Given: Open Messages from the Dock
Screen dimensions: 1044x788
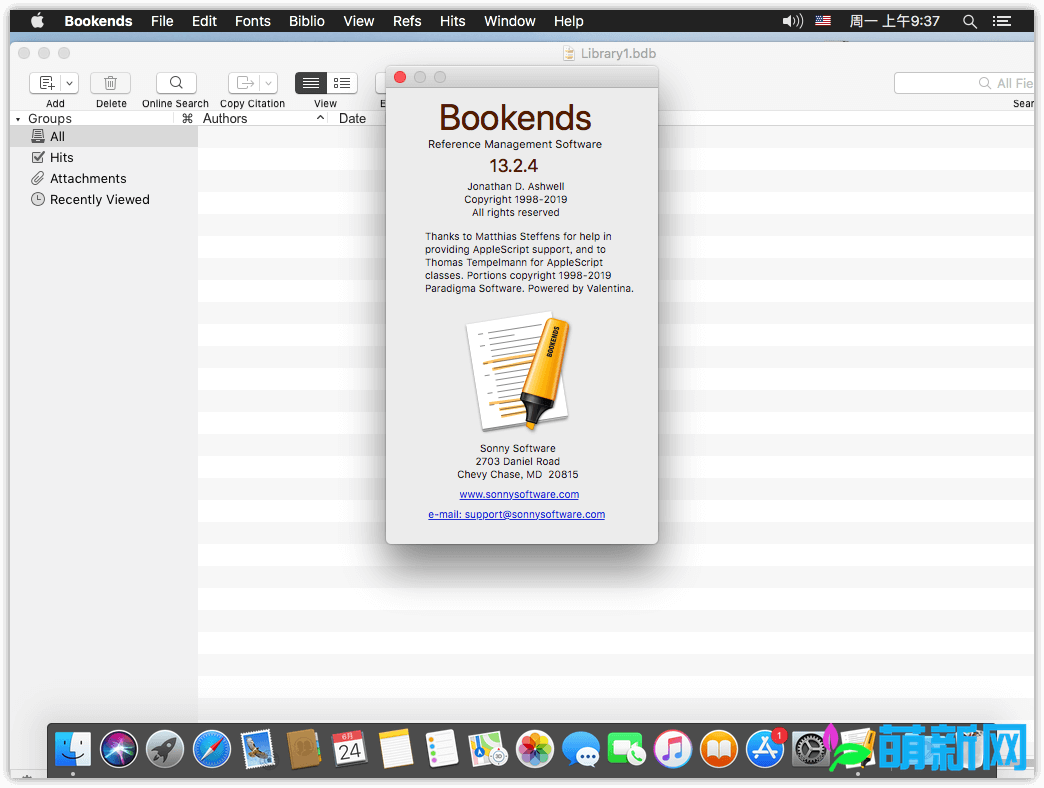Looking at the screenshot, I should coord(581,749).
